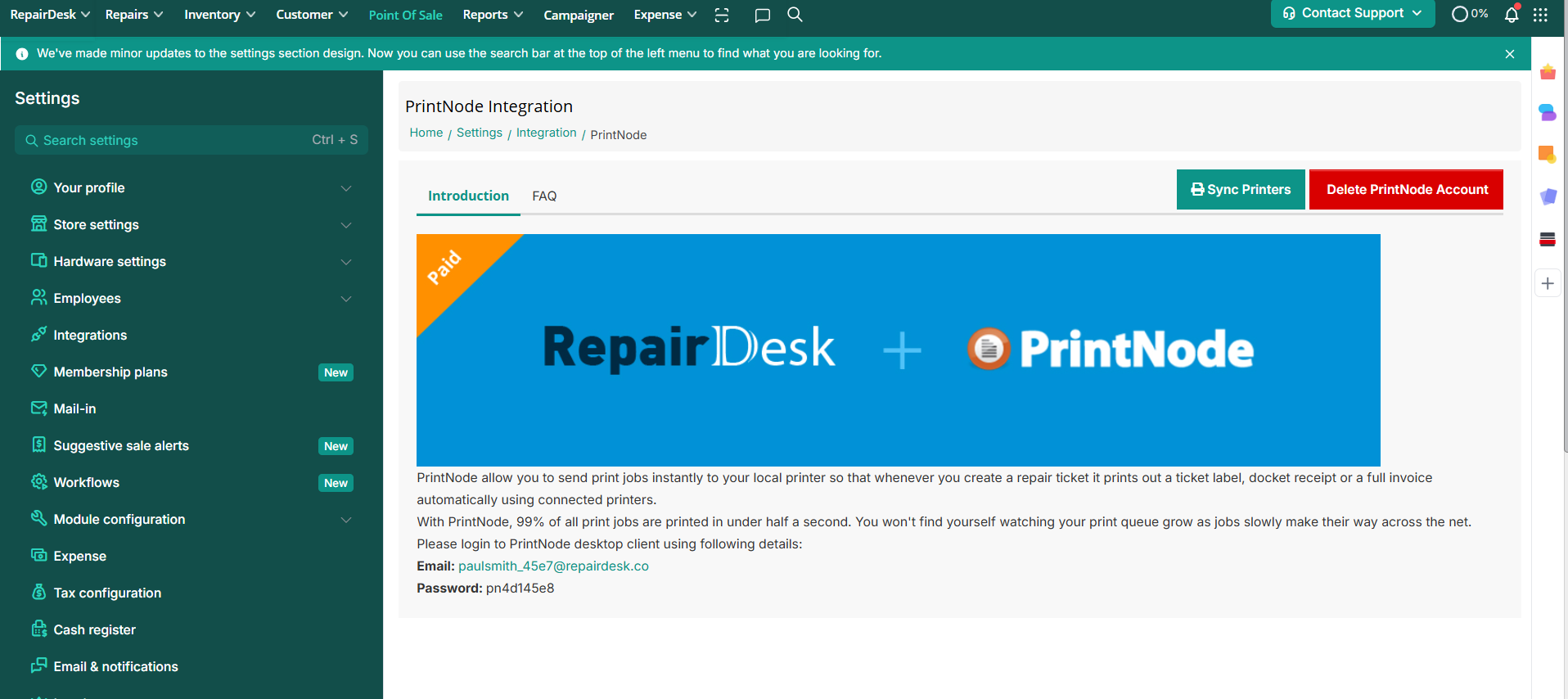This screenshot has height=699, width=1568.
Task: Click the RepairDesk PrintNode banner image
Action: click(x=898, y=350)
